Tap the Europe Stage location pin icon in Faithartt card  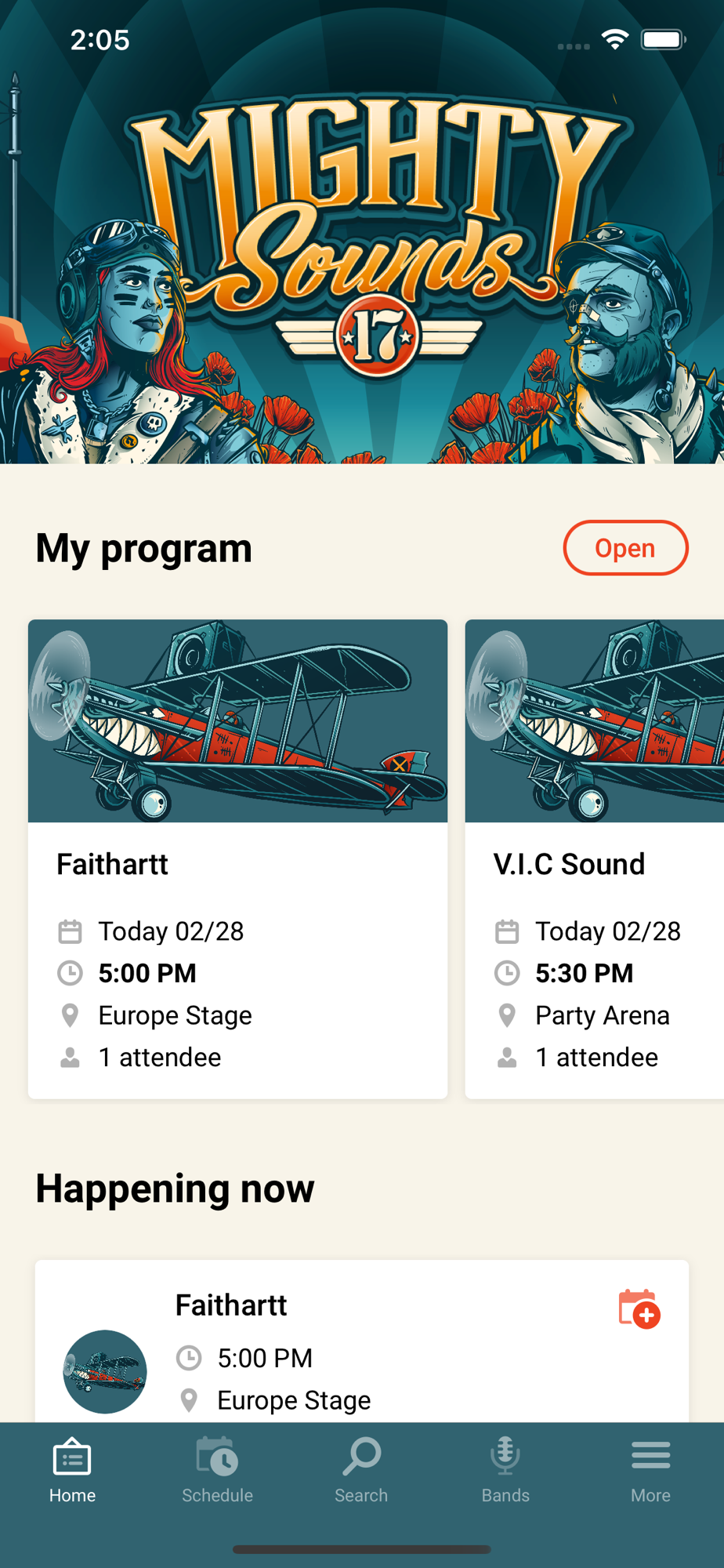tap(70, 1015)
